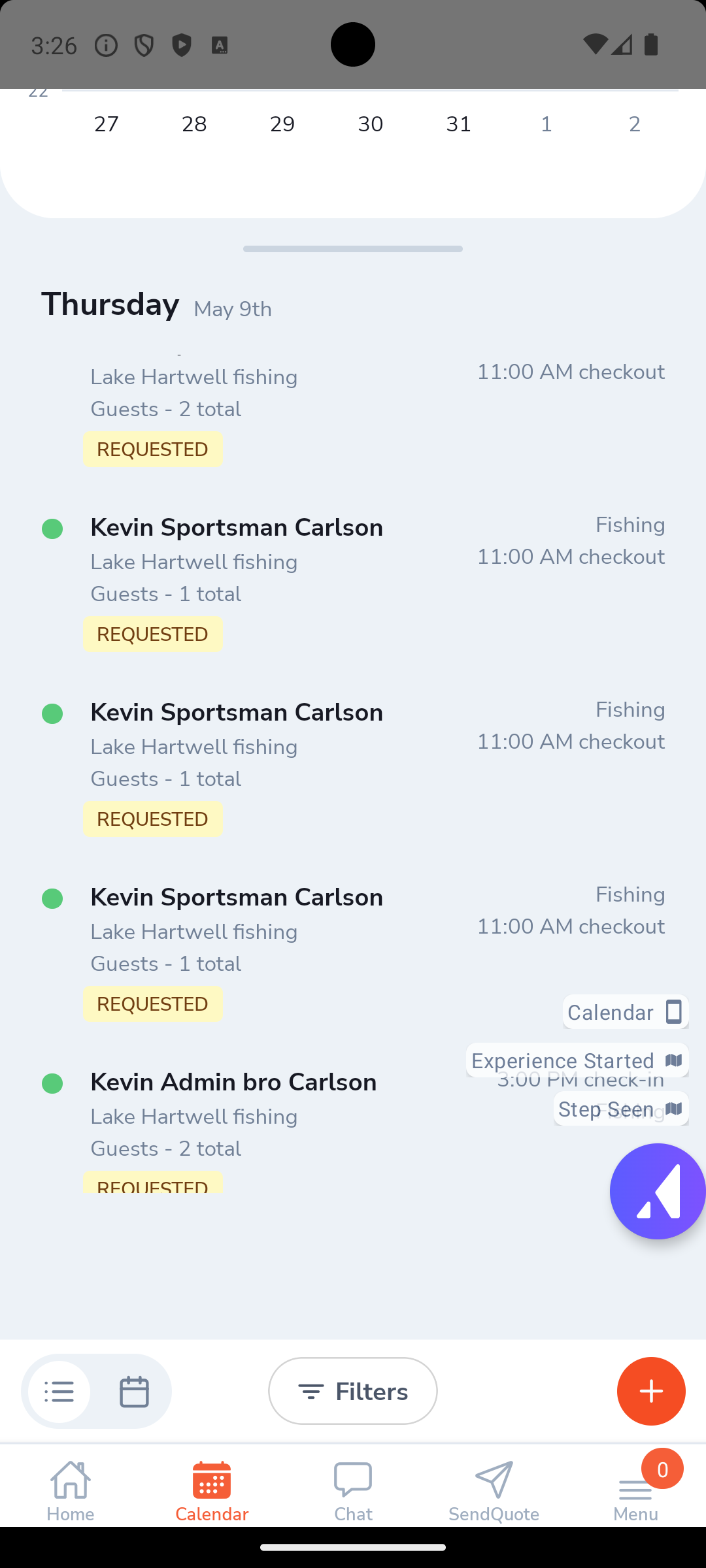Viewport: 706px width, 1568px height.
Task: Open first Kevin Sportsman Carlson booking
Action: click(353, 581)
